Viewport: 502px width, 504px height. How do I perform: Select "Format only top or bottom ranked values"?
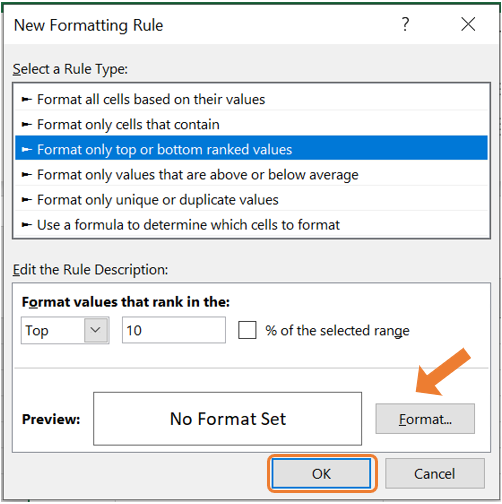pos(251,149)
